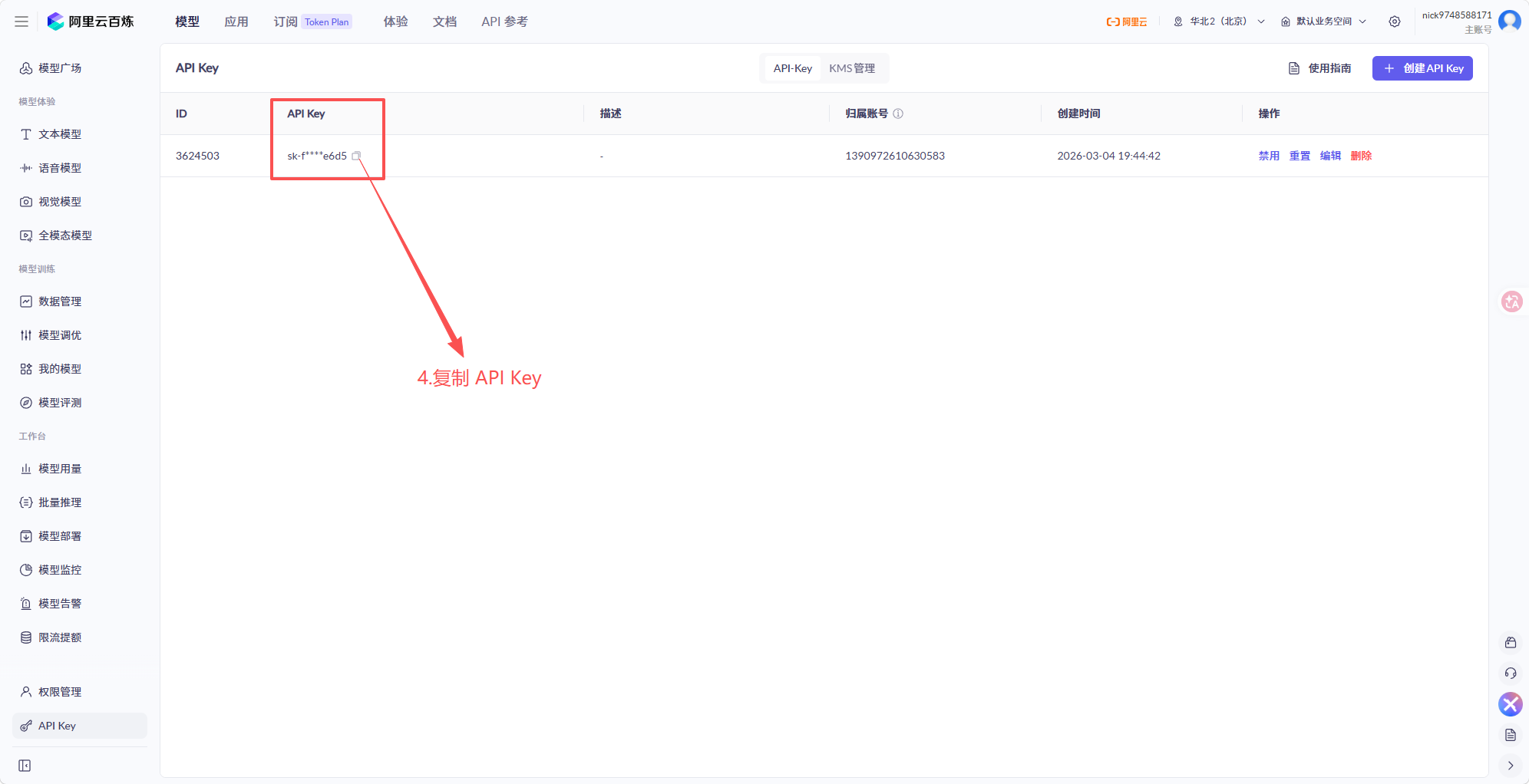The height and width of the screenshot is (784, 1529).
Task: Expand the right rail arrow icon
Action: 1511,766
